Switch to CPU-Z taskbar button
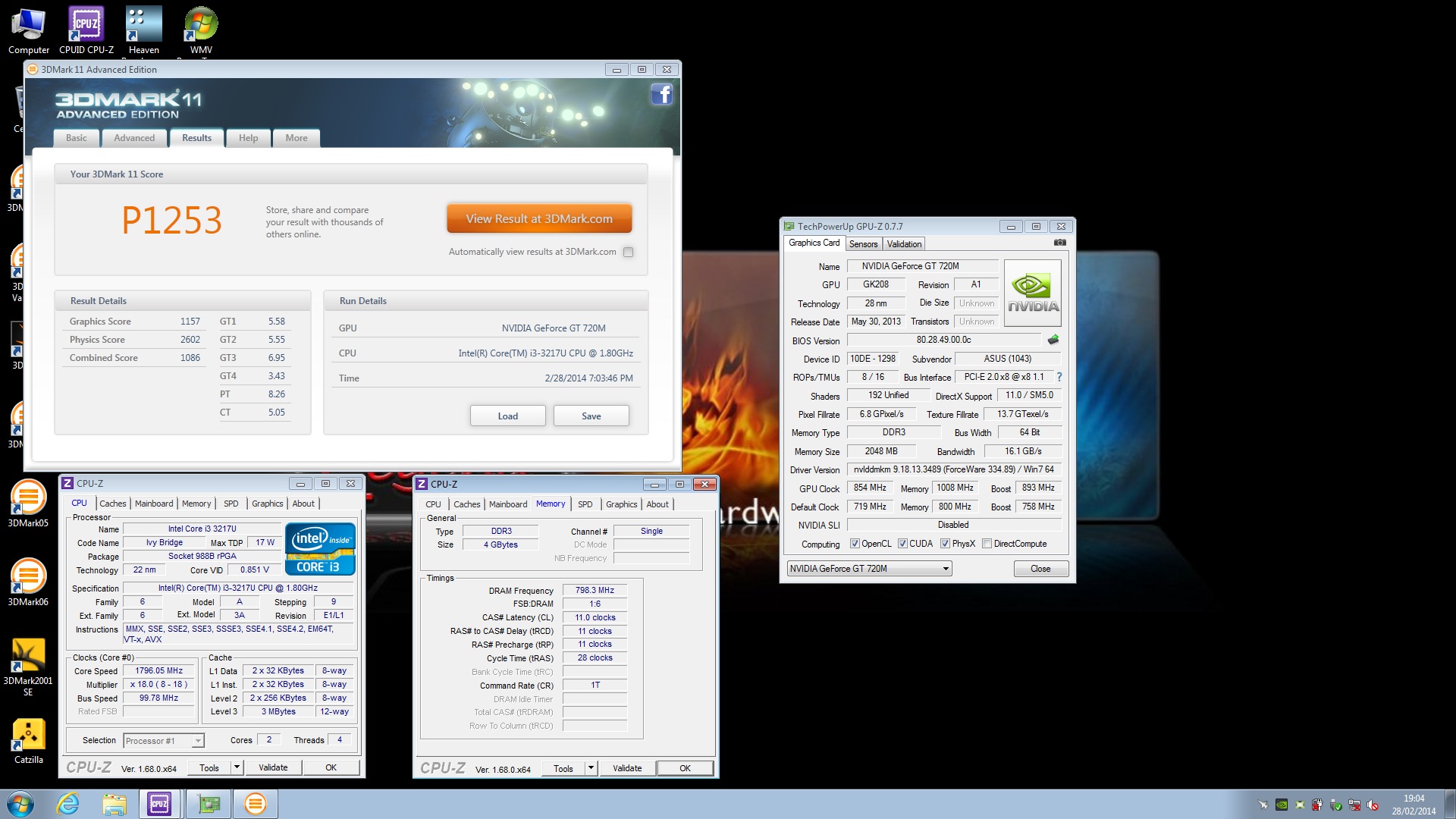Screen dimensions: 1456x819 click(x=159, y=804)
